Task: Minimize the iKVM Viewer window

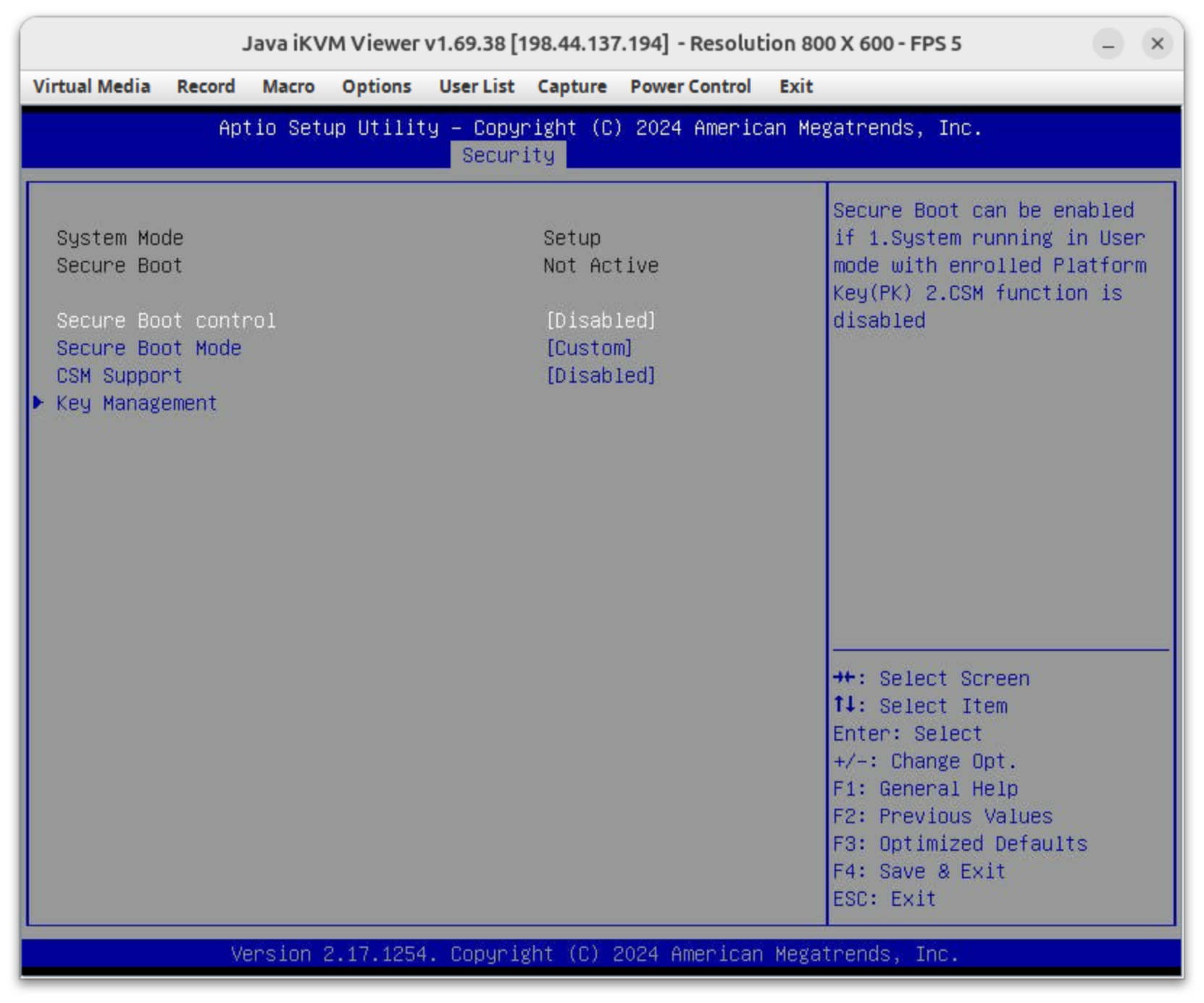Action: tap(1108, 44)
